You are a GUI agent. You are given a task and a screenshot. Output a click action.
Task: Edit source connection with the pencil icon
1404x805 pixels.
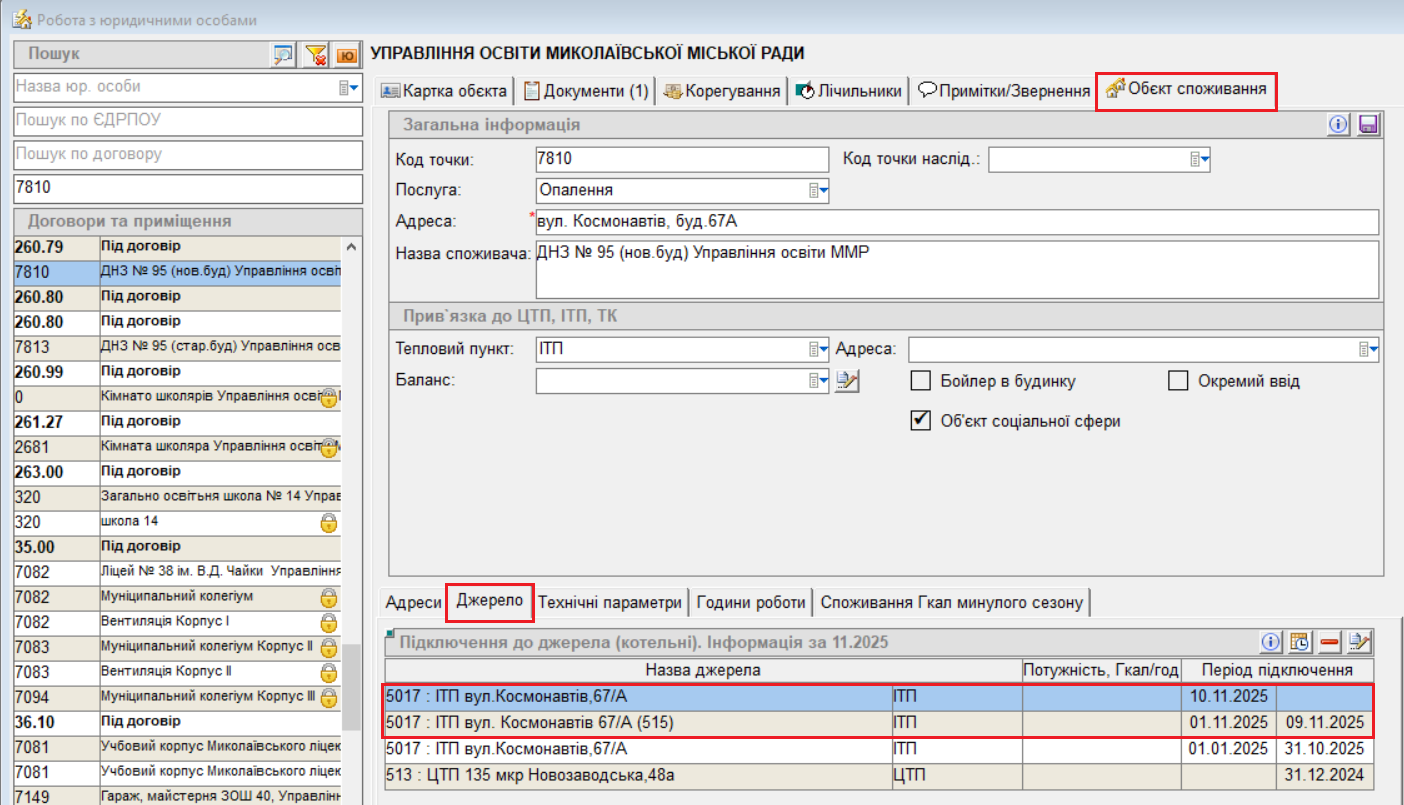[1359, 642]
